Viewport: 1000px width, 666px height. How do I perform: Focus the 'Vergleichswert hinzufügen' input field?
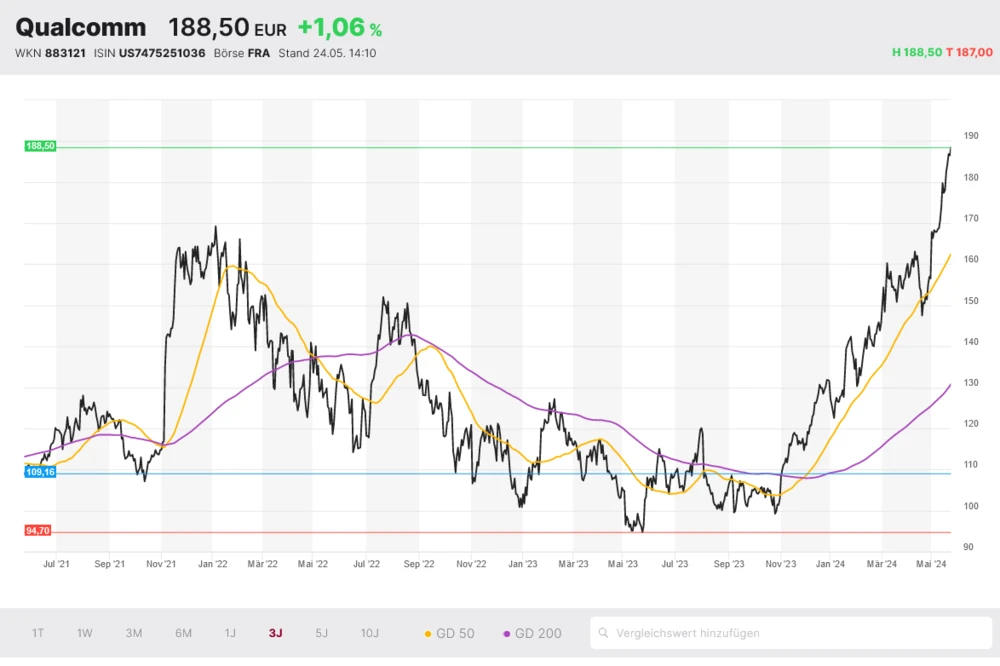pos(795,633)
